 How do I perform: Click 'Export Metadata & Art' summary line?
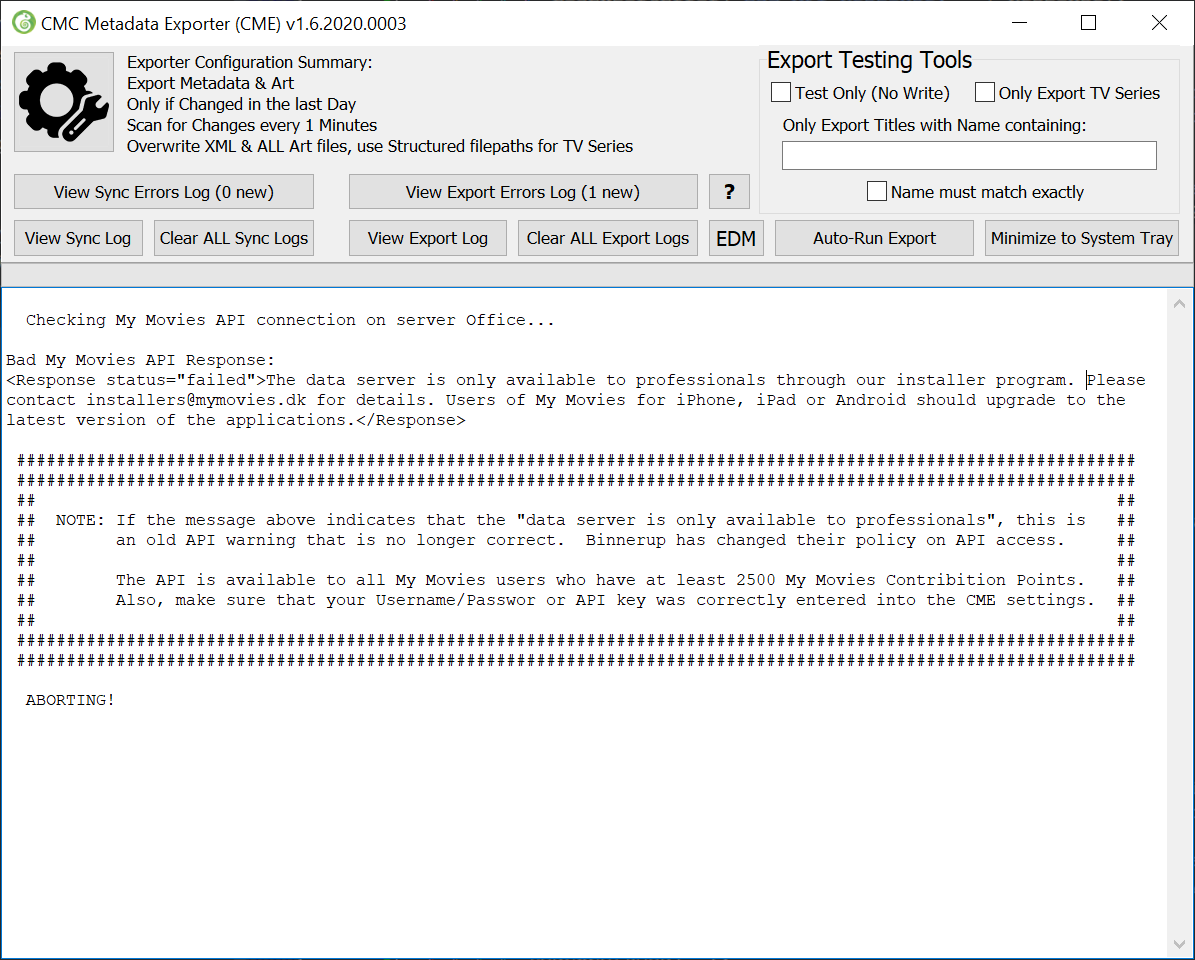210,83
